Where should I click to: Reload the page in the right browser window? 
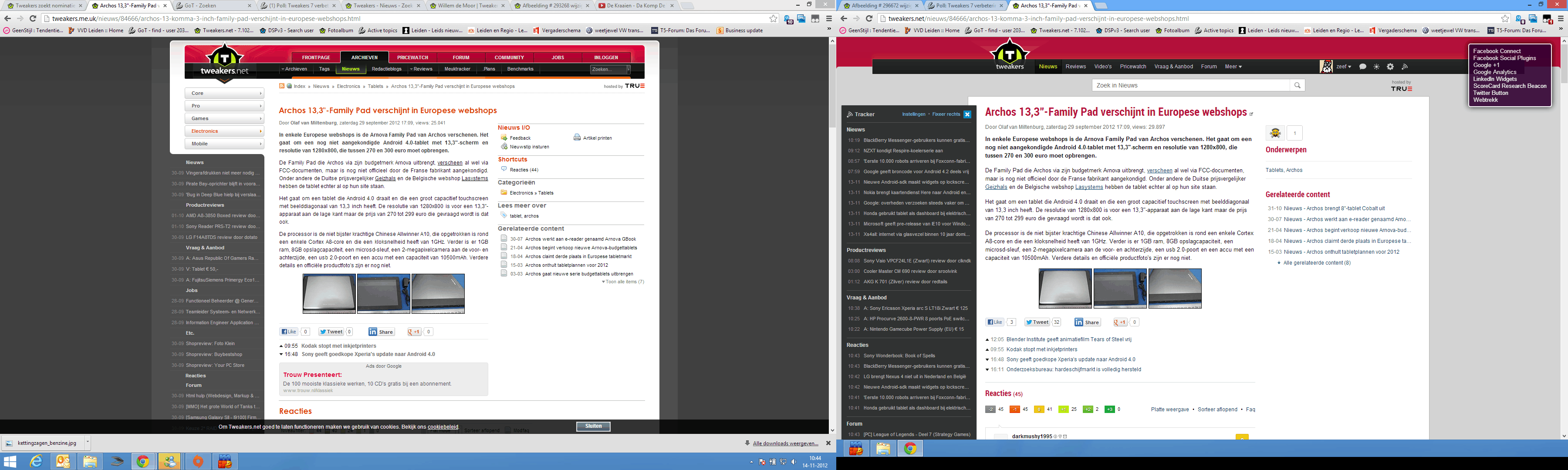(869, 19)
